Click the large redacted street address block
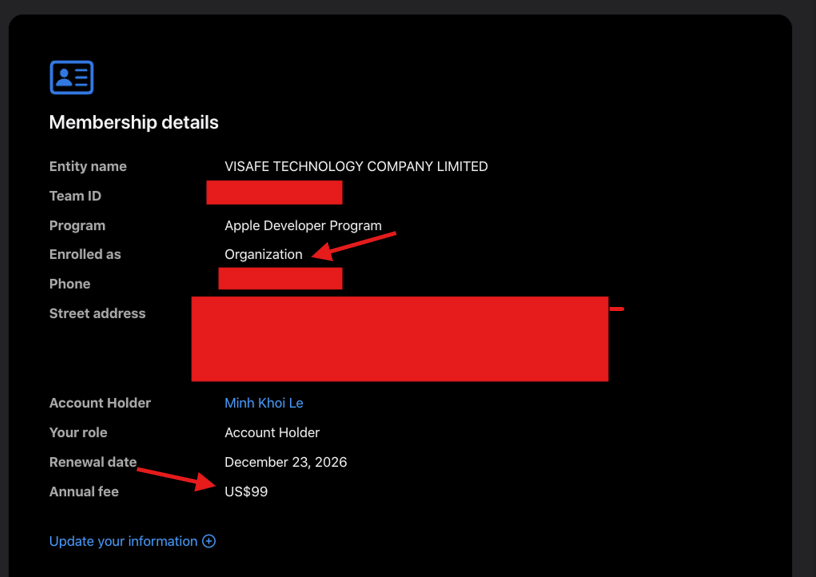Image resolution: width=816 pixels, height=577 pixels. [399, 338]
